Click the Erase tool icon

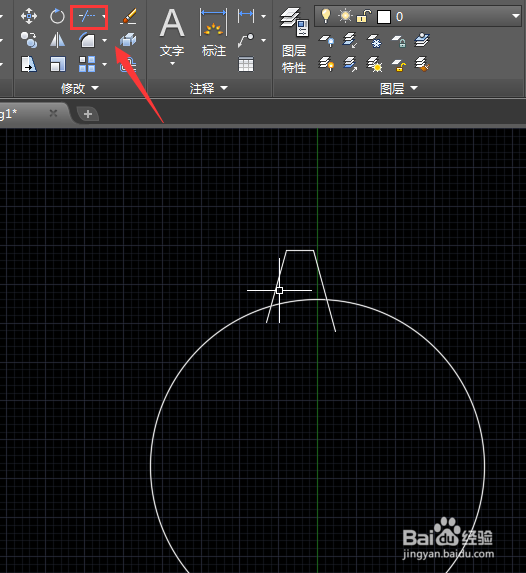click(128, 16)
